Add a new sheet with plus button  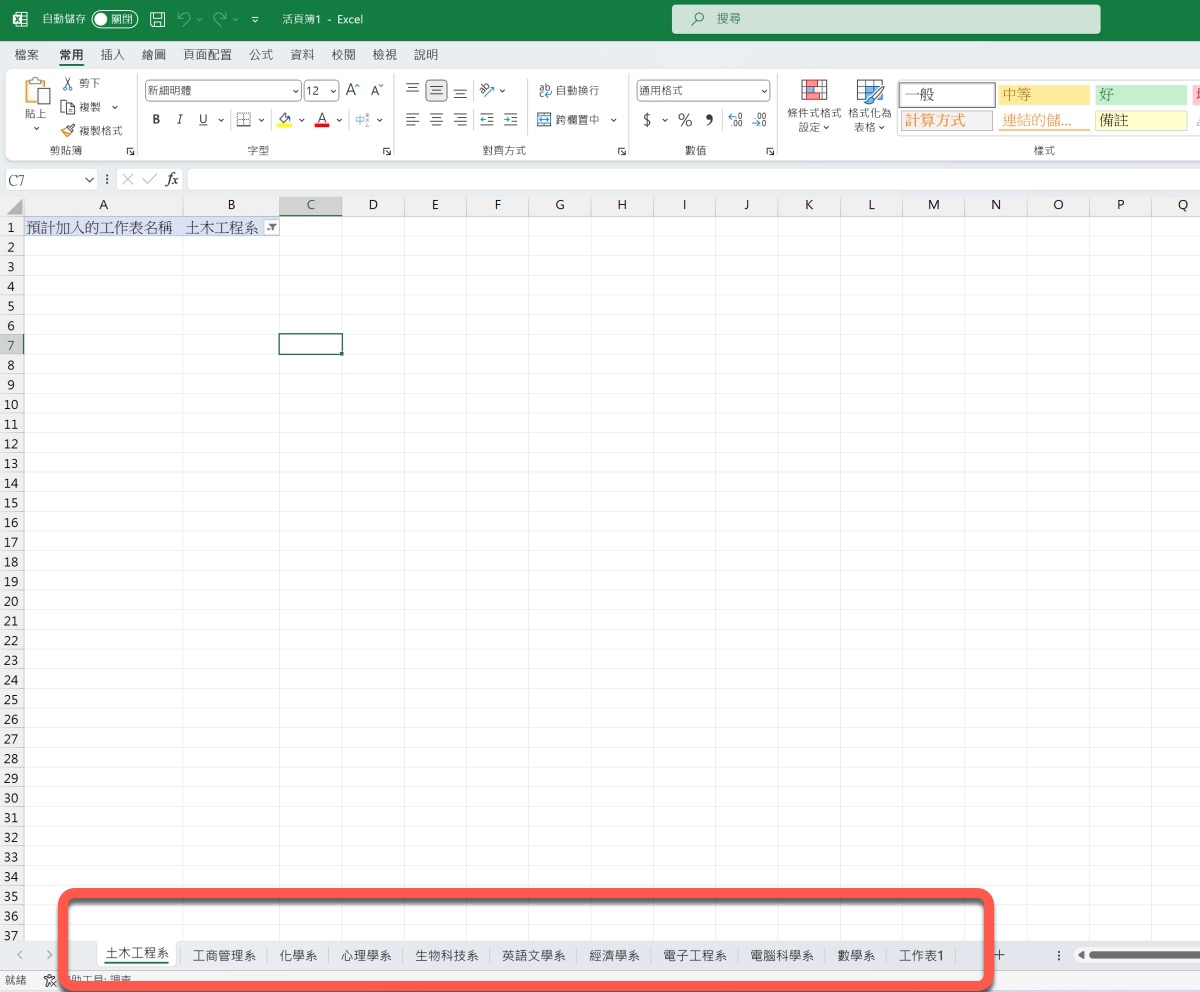[998, 955]
